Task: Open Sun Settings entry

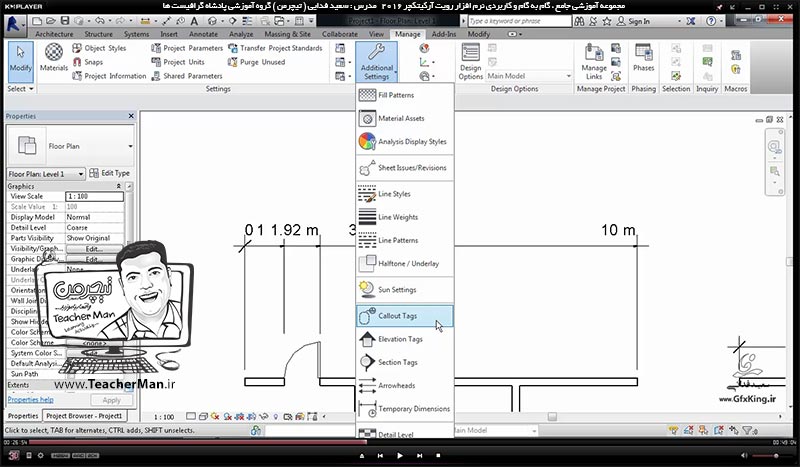Action: (x=405, y=289)
